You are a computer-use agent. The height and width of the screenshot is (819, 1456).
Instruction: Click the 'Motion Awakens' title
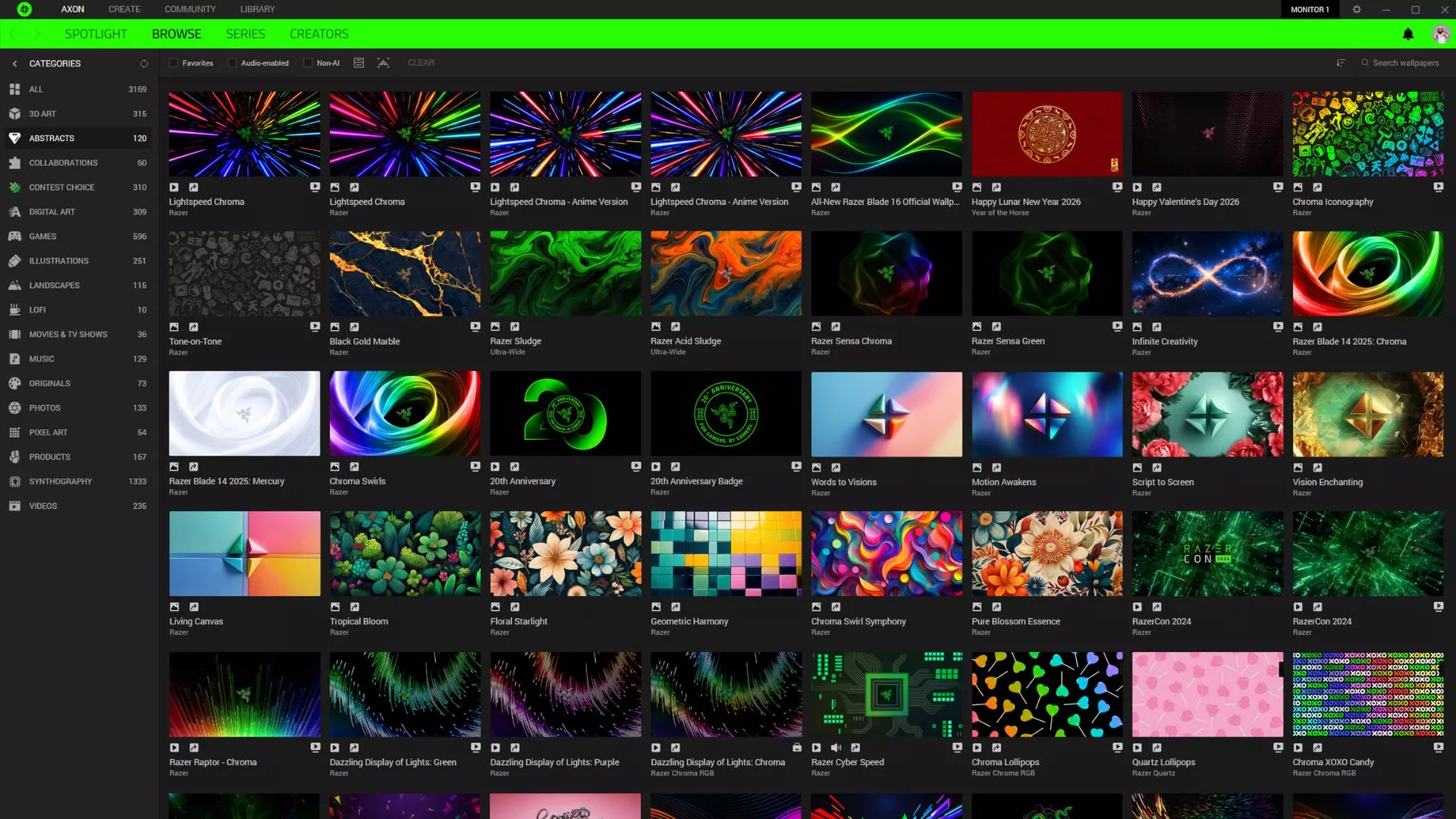[x=1003, y=482]
